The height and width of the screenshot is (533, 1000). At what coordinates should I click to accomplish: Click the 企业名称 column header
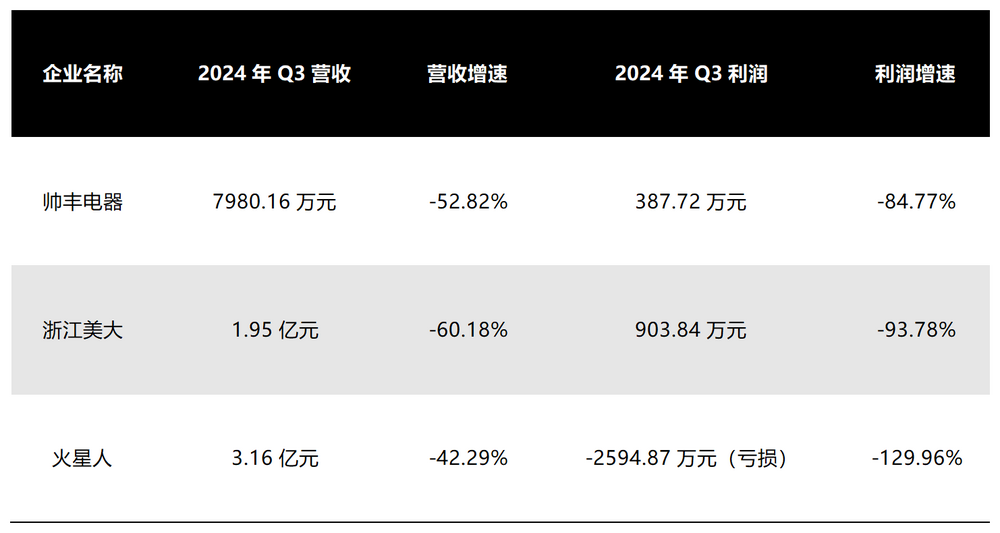[82, 74]
